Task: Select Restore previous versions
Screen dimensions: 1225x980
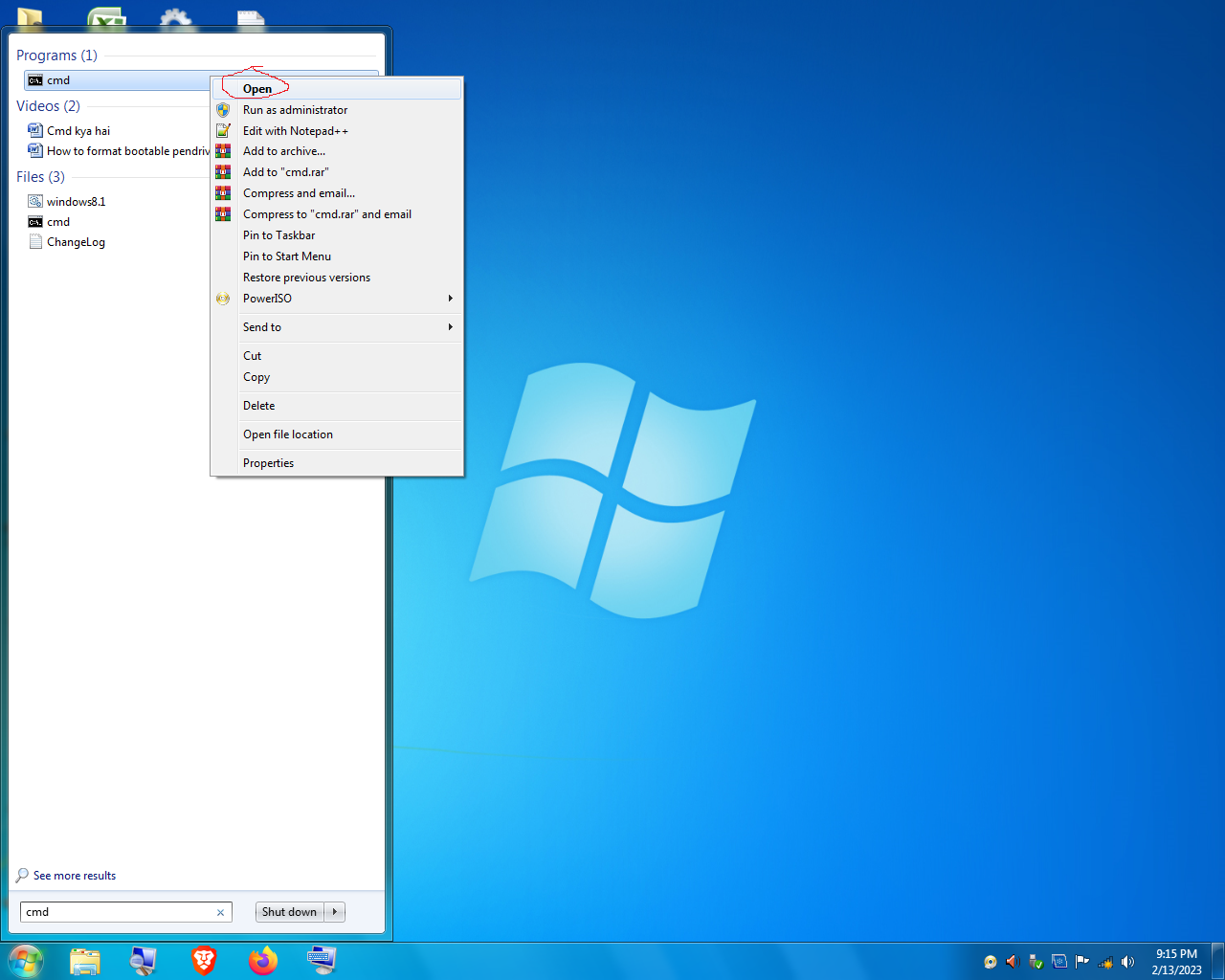Action: [337, 278]
